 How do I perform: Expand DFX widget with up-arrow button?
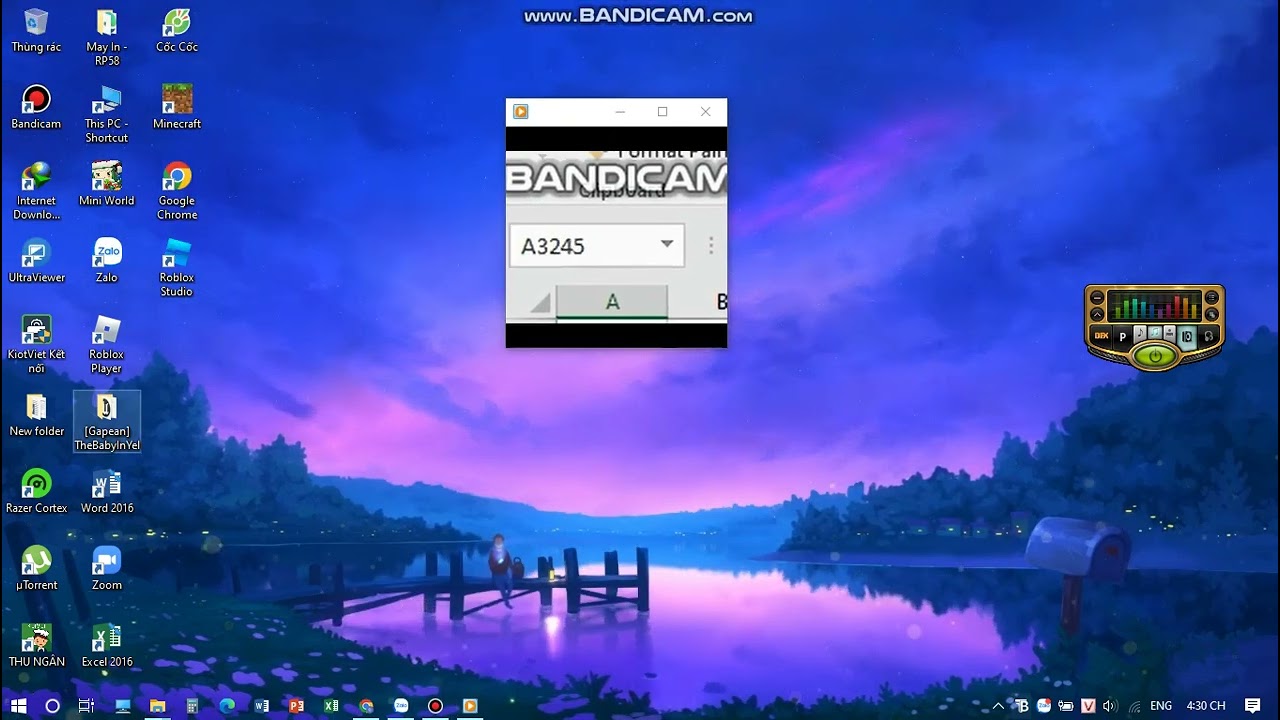(x=1097, y=315)
